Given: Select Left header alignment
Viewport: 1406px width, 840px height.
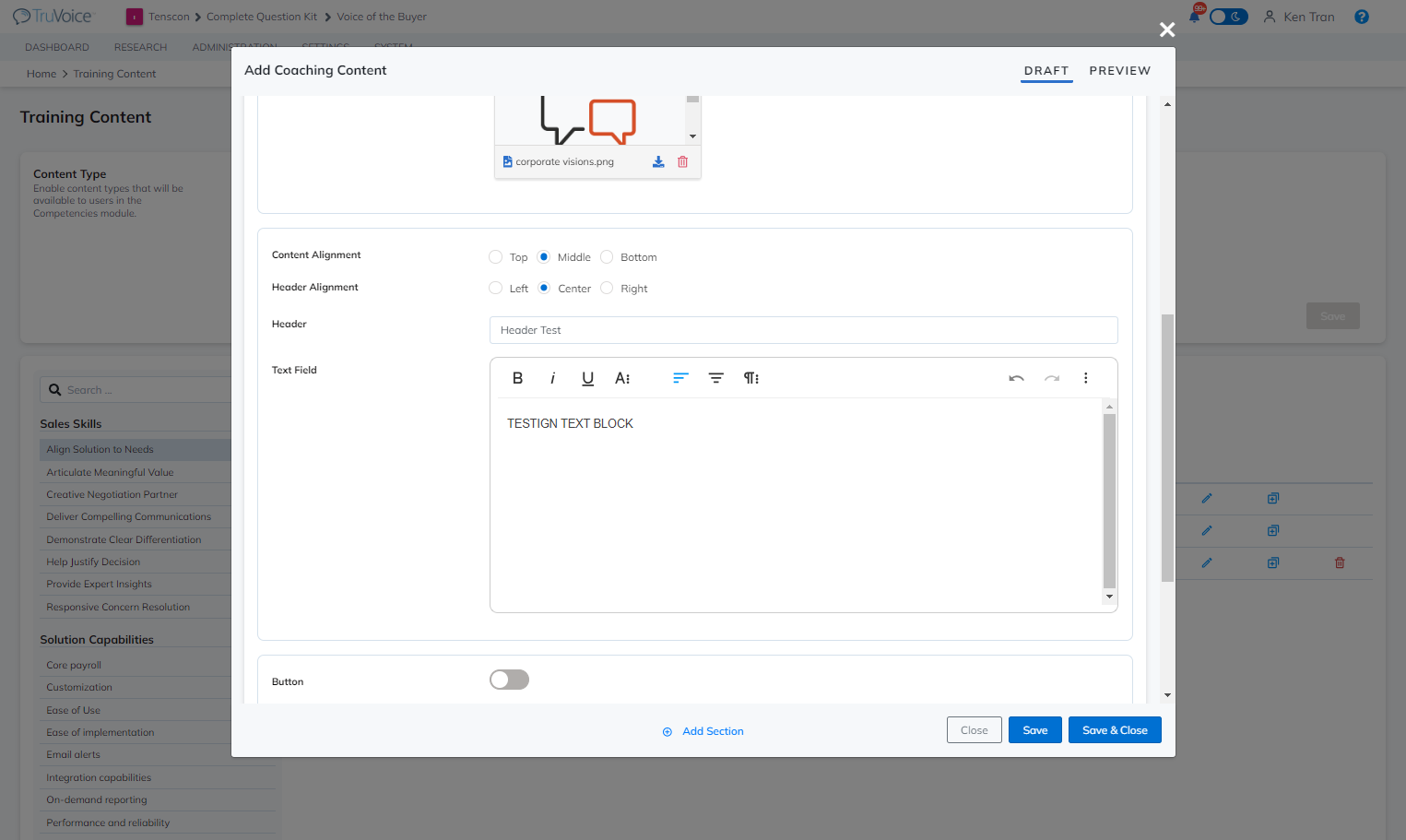Looking at the screenshot, I should tap(496, 289).
